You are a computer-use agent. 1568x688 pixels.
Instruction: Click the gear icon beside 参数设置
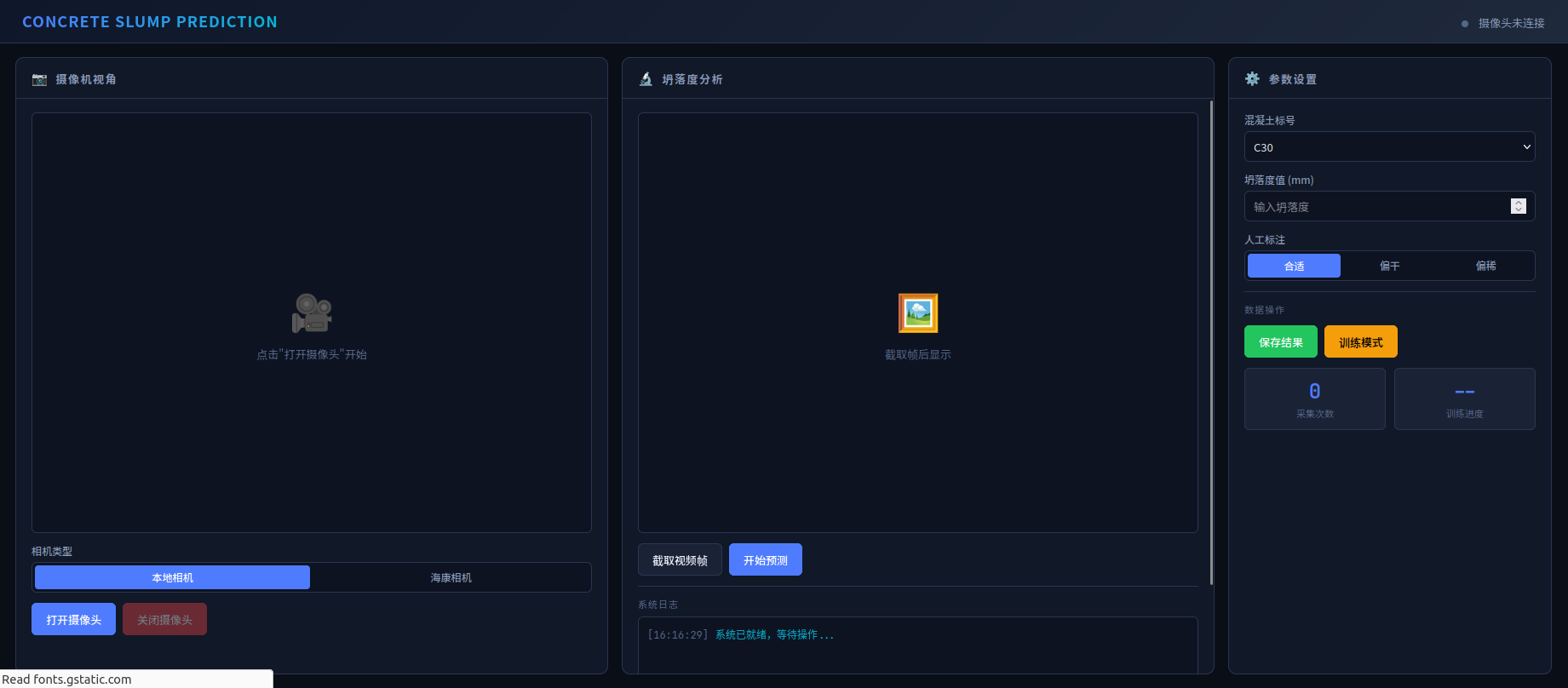click(1252, 78)
